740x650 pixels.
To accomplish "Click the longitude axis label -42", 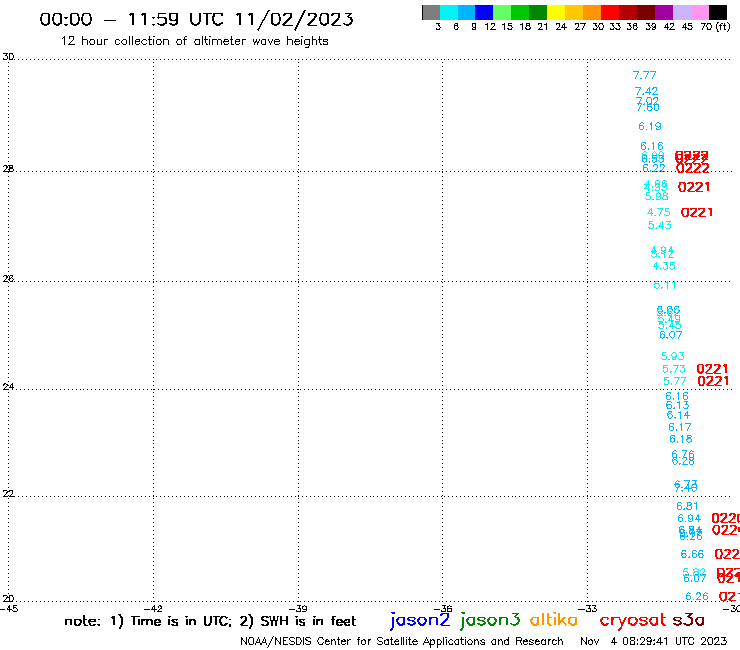I will pyautogui.click(x=153, y=609).
